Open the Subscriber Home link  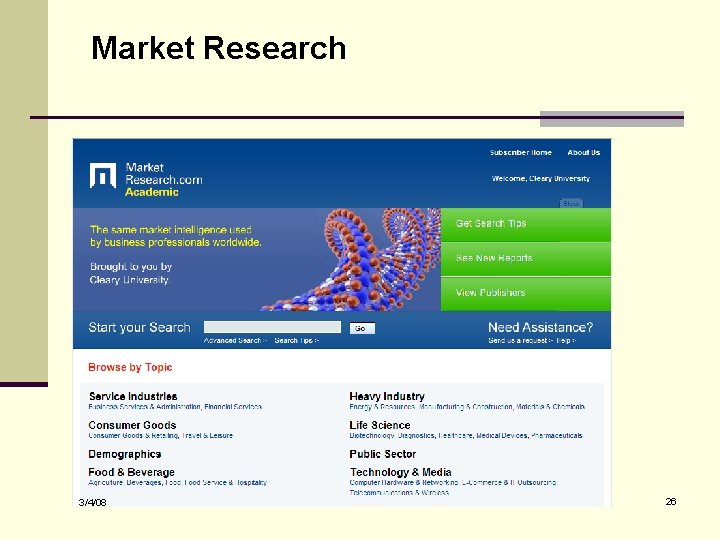tap(521, 152)
